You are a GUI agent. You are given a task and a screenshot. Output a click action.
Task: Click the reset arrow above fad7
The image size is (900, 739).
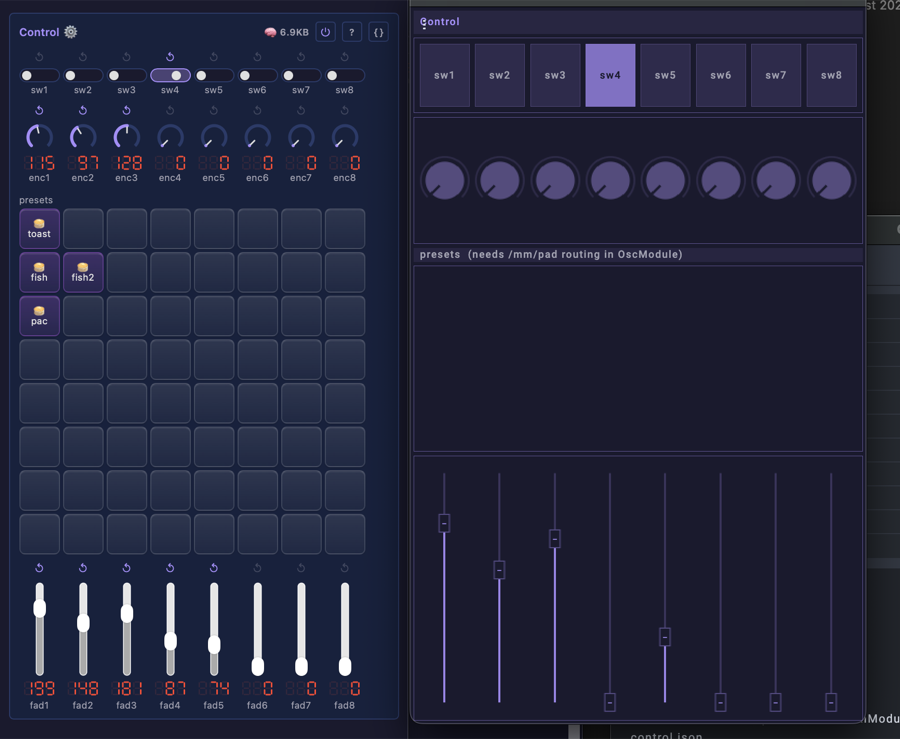[x=301, y=567]
